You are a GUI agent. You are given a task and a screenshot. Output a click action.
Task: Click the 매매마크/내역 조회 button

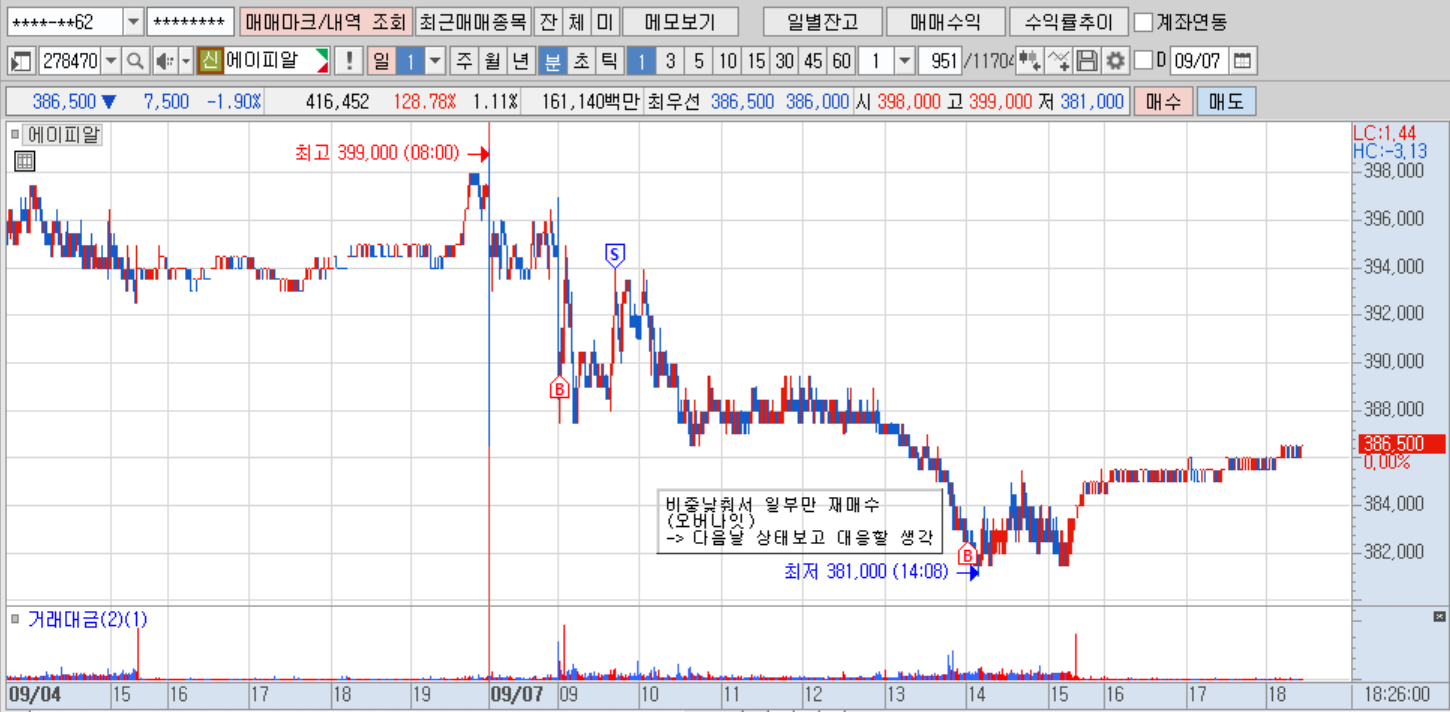(325, 22)
